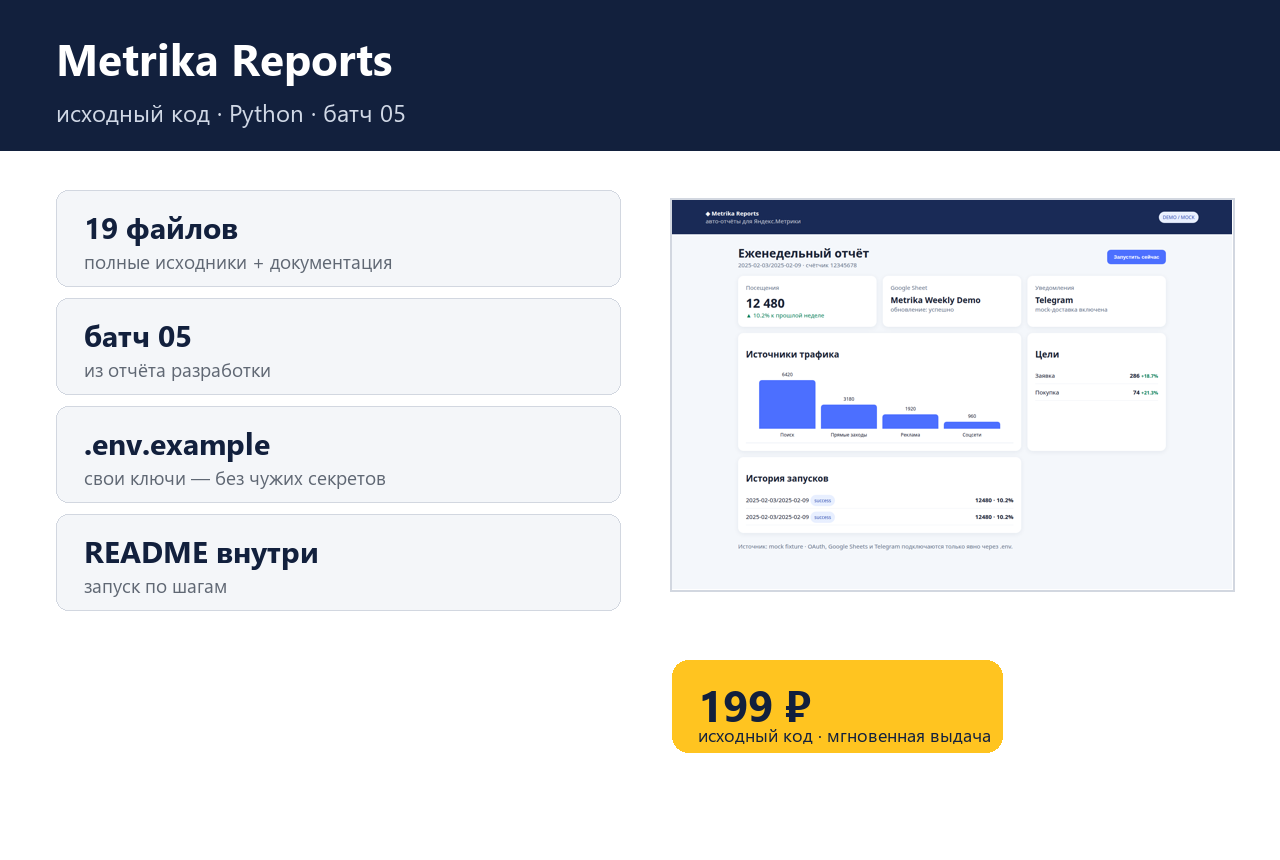Click the 'Источники трафика' heading
The height and width of the screenshot is (860, 1280).
792,354
